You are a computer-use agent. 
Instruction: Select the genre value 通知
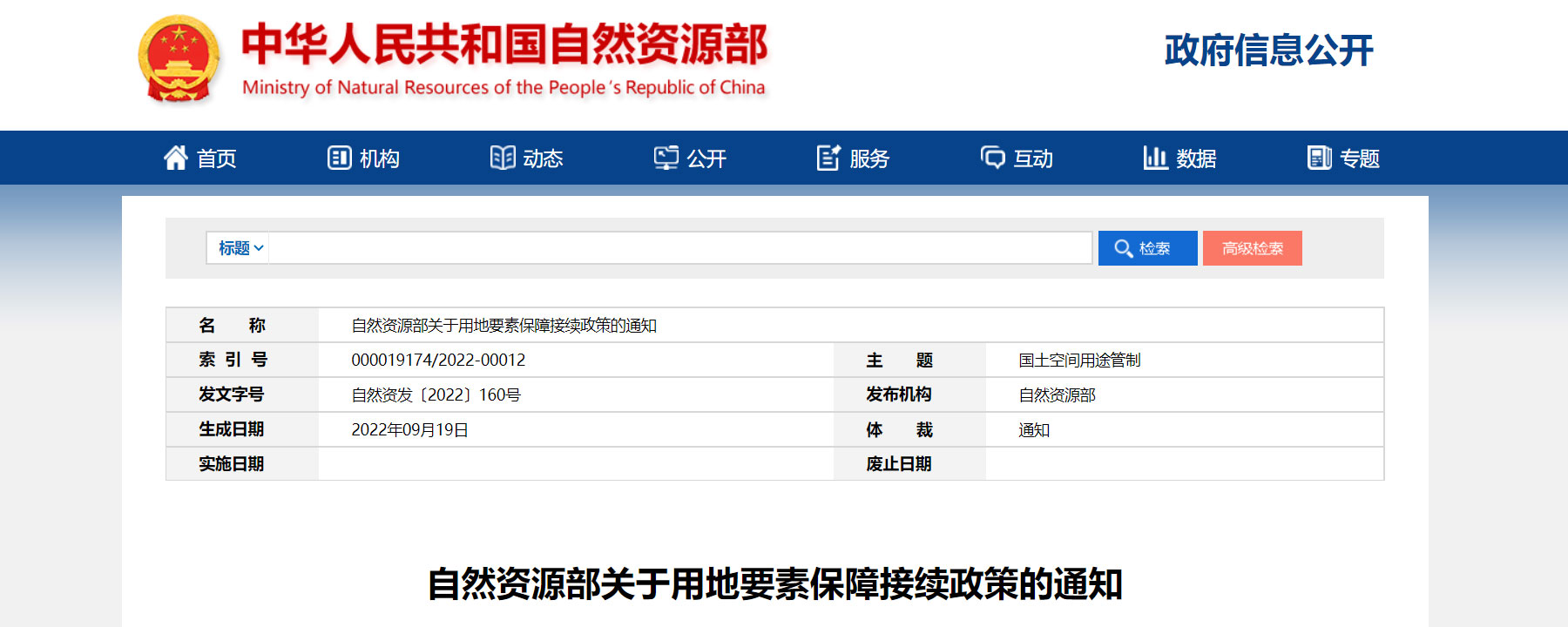tap(1034, 429)
